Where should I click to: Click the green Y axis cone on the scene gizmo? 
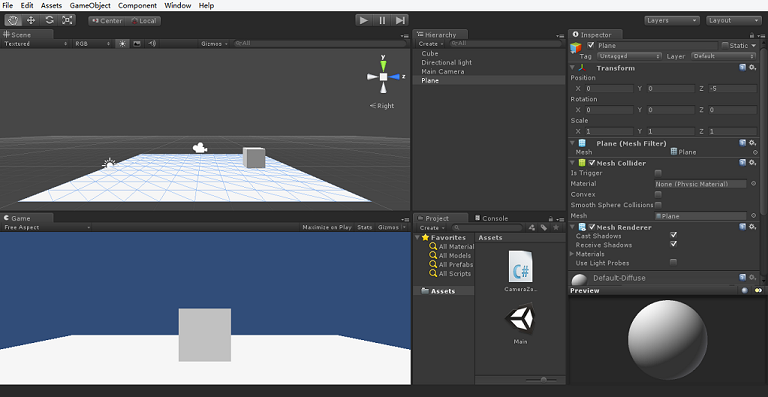pos(384,66)
